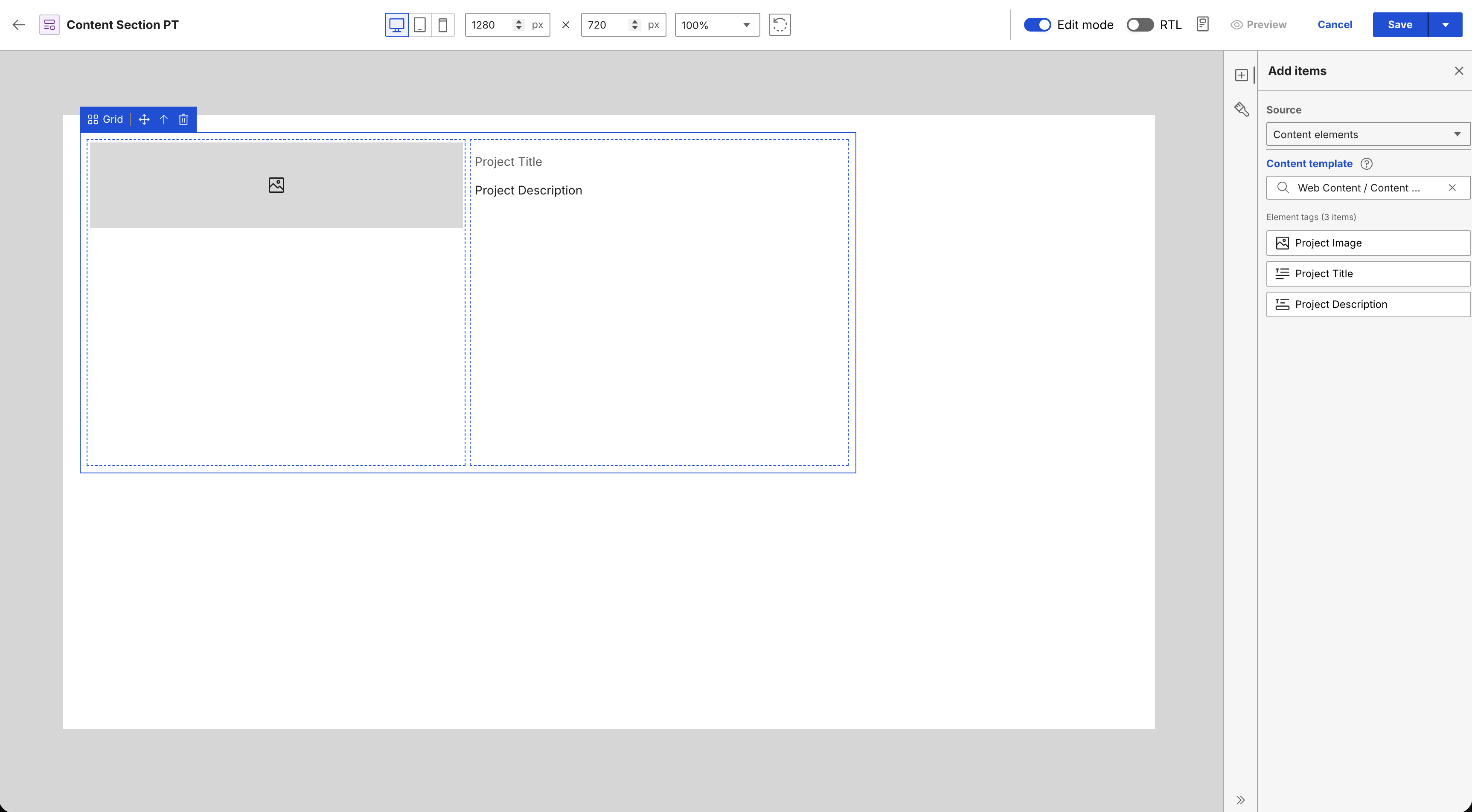Click the width stepper arrows
This screenshot has height=812, width=1472.
[x=519, y=25]
